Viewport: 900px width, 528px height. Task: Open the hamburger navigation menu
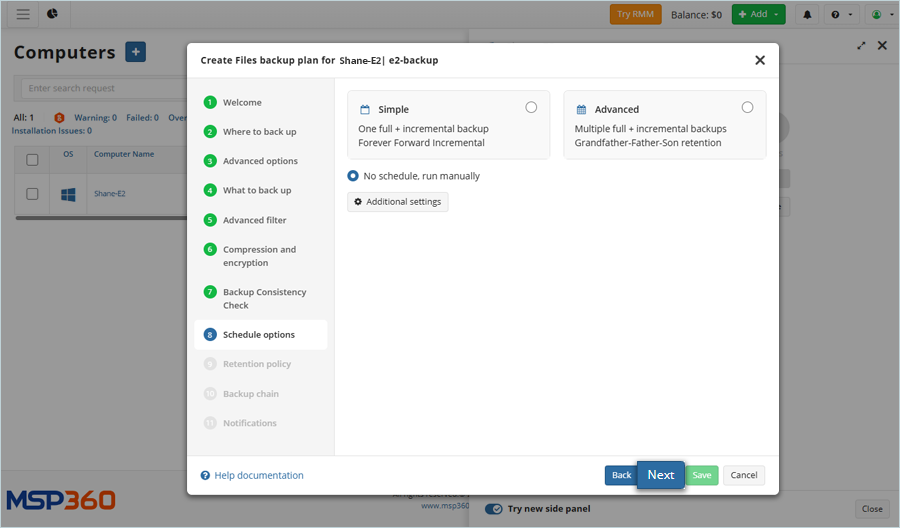(x=23, y=14)
